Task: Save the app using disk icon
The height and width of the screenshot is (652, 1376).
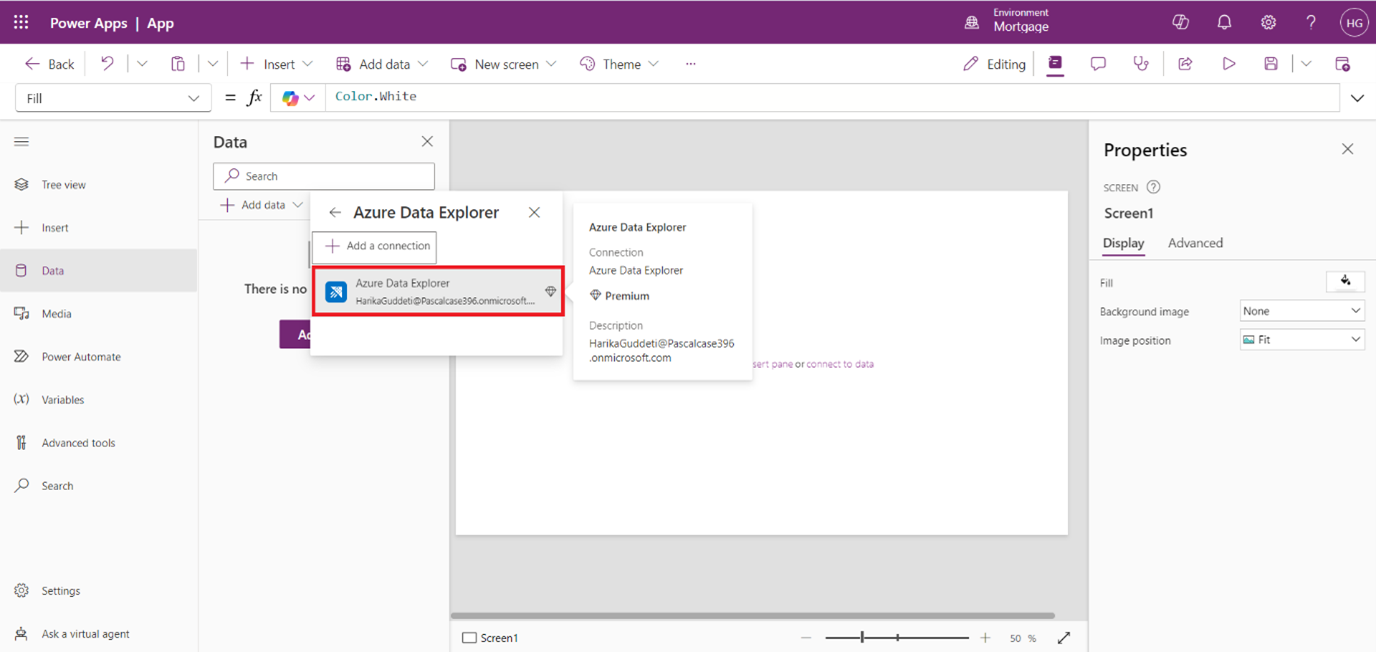Action: [x=1271, y=64]
